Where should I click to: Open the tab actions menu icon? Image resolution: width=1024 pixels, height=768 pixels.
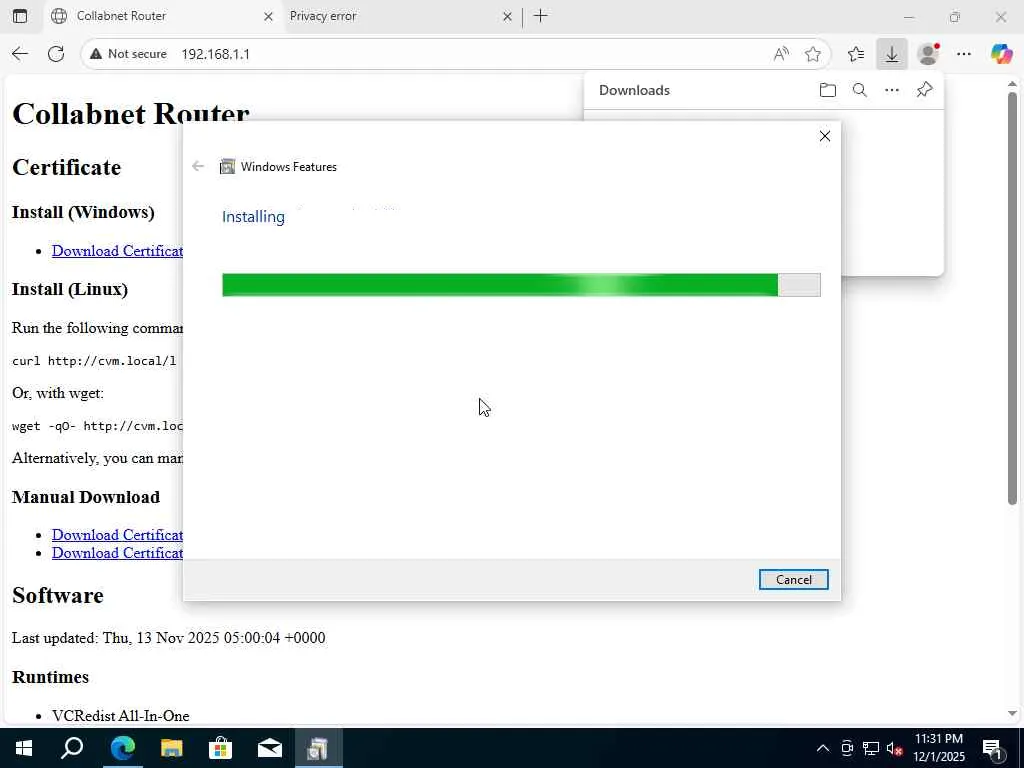click(x=20, y=16)
